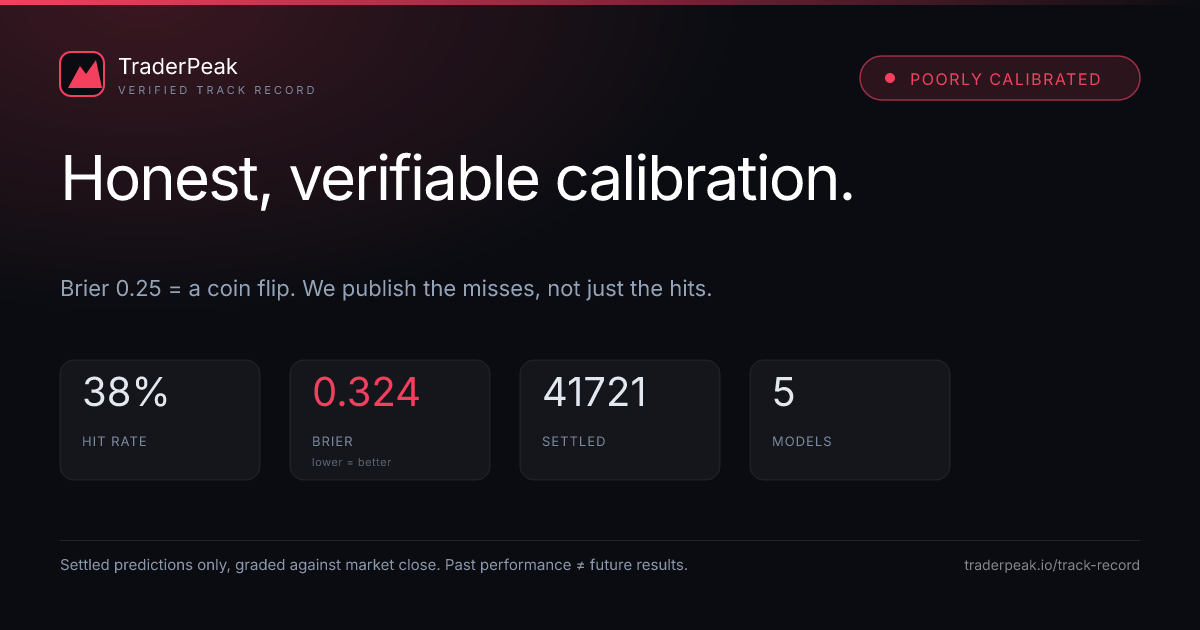The width and height of the screenshot is (1200, 630).
Task: Click the 41721 settled count
Action: [x=595, y=392]
